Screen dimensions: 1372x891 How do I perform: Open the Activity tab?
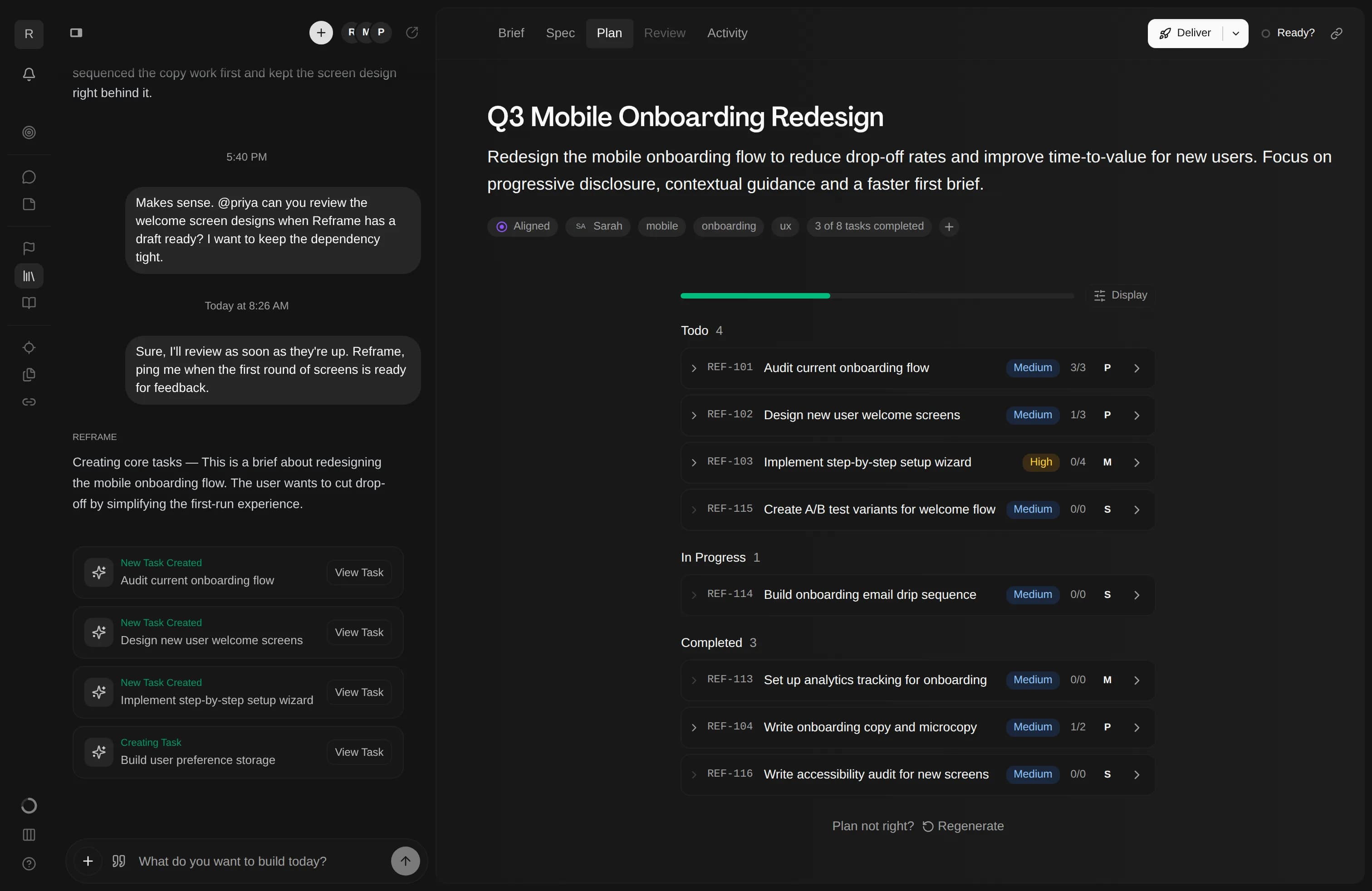coord(727,33)
